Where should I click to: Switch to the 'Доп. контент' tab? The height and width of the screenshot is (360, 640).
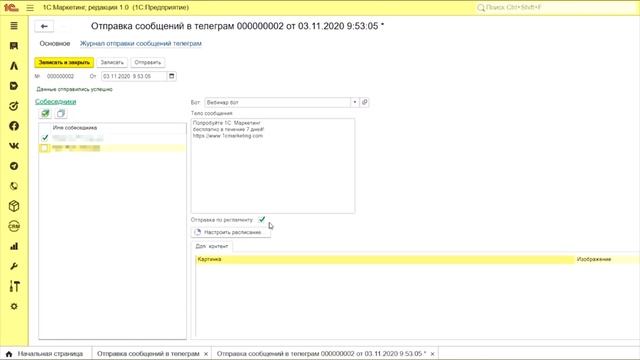211,247
